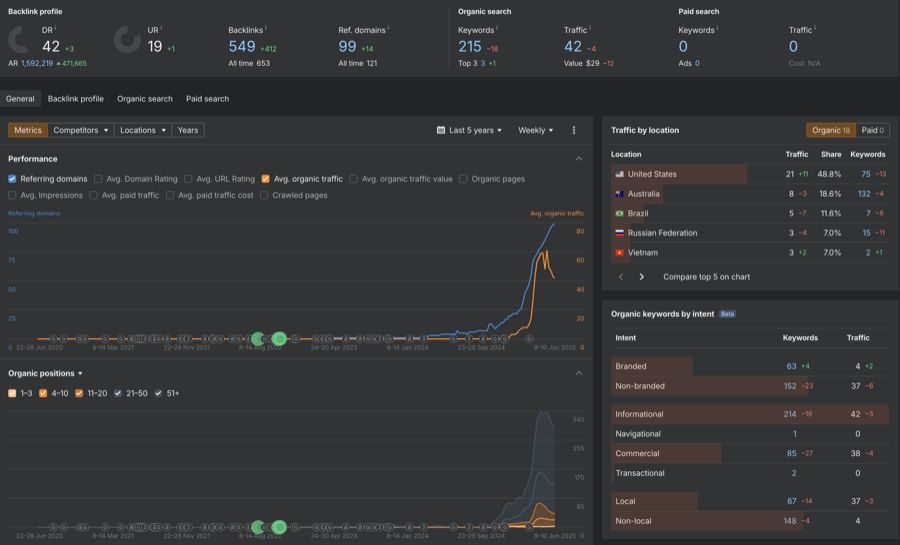900x545 pixels.
Task: Toggle the orange 4–10 positions color checkbox
Action: pos(43,393)
